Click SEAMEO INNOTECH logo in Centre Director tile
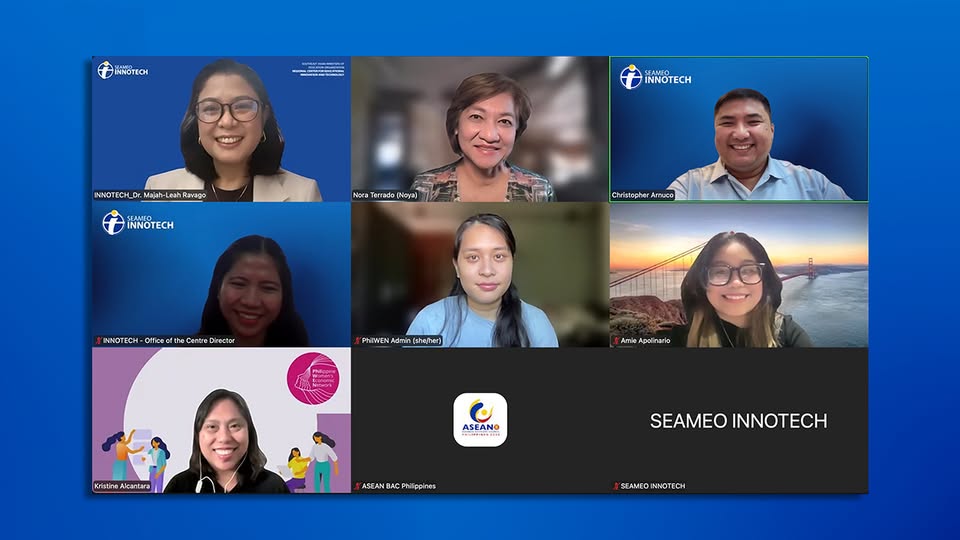 [x=138, y=222]
